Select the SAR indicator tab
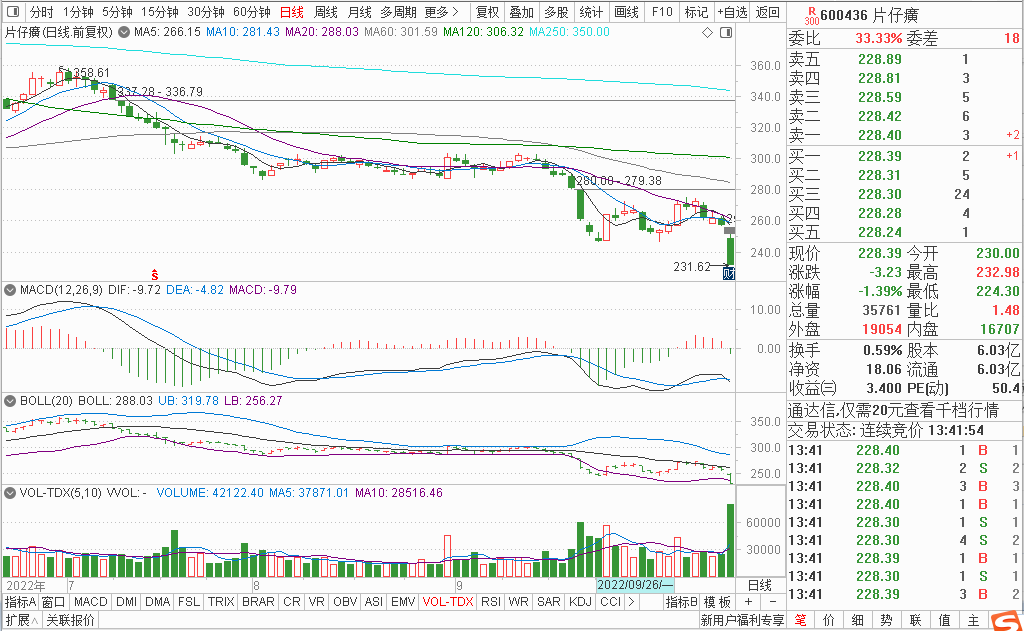 pos(549,602)
